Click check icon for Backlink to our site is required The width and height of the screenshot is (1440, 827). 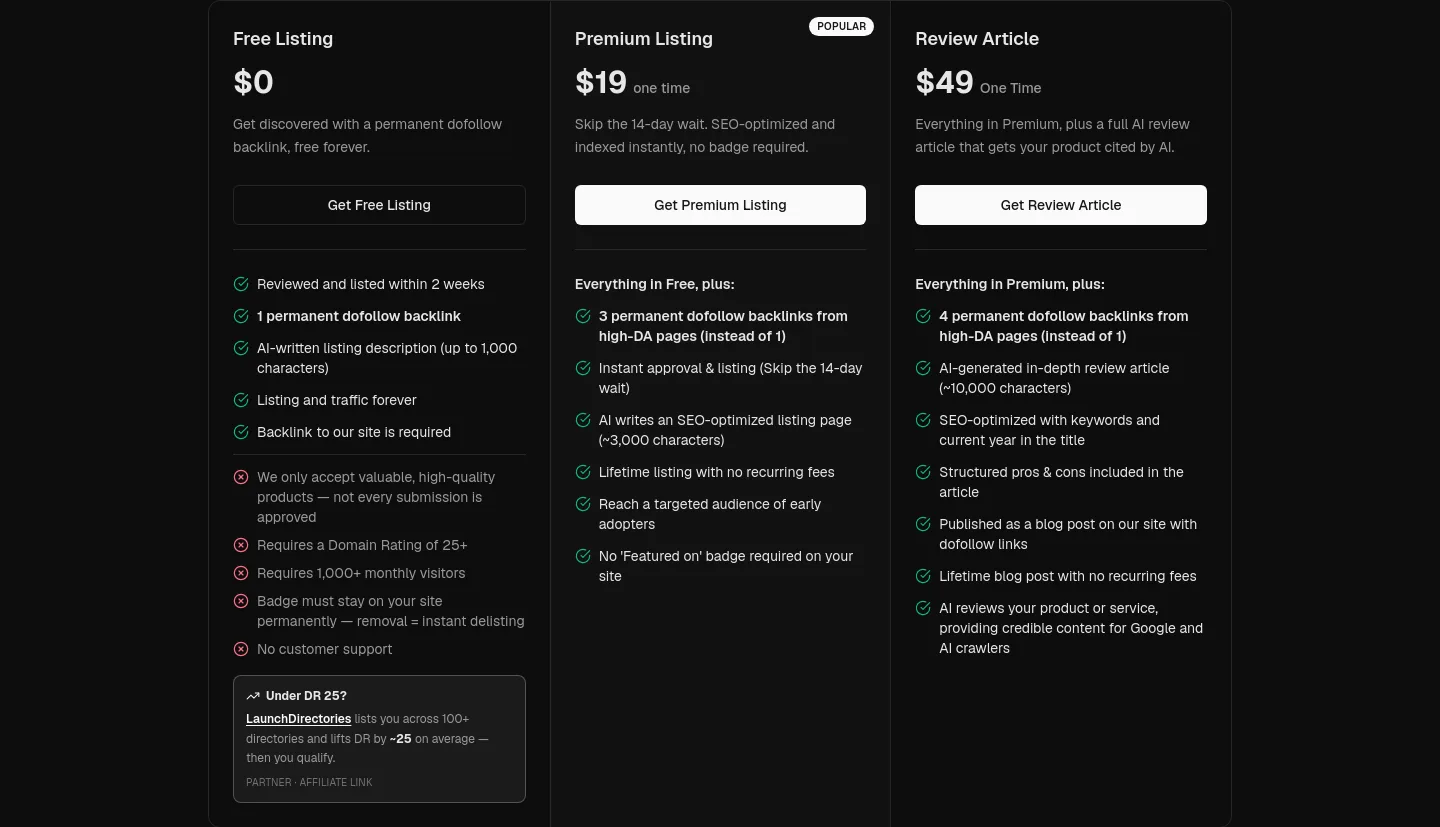click(x=241, y=432)
